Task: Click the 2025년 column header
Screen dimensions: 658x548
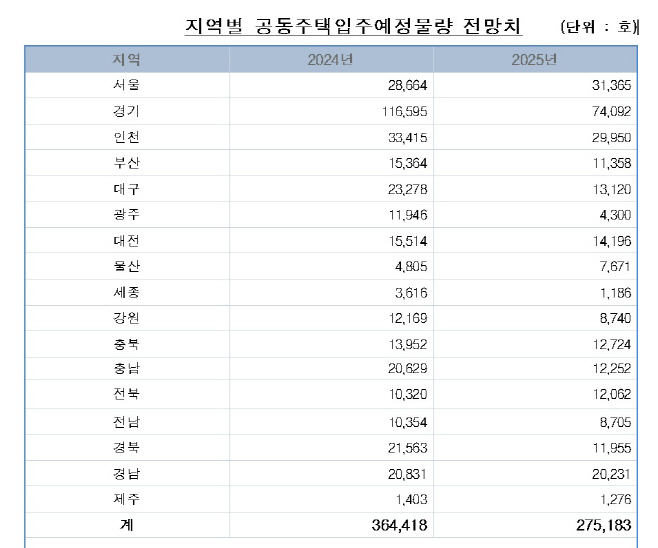Action: pos(534,60)
